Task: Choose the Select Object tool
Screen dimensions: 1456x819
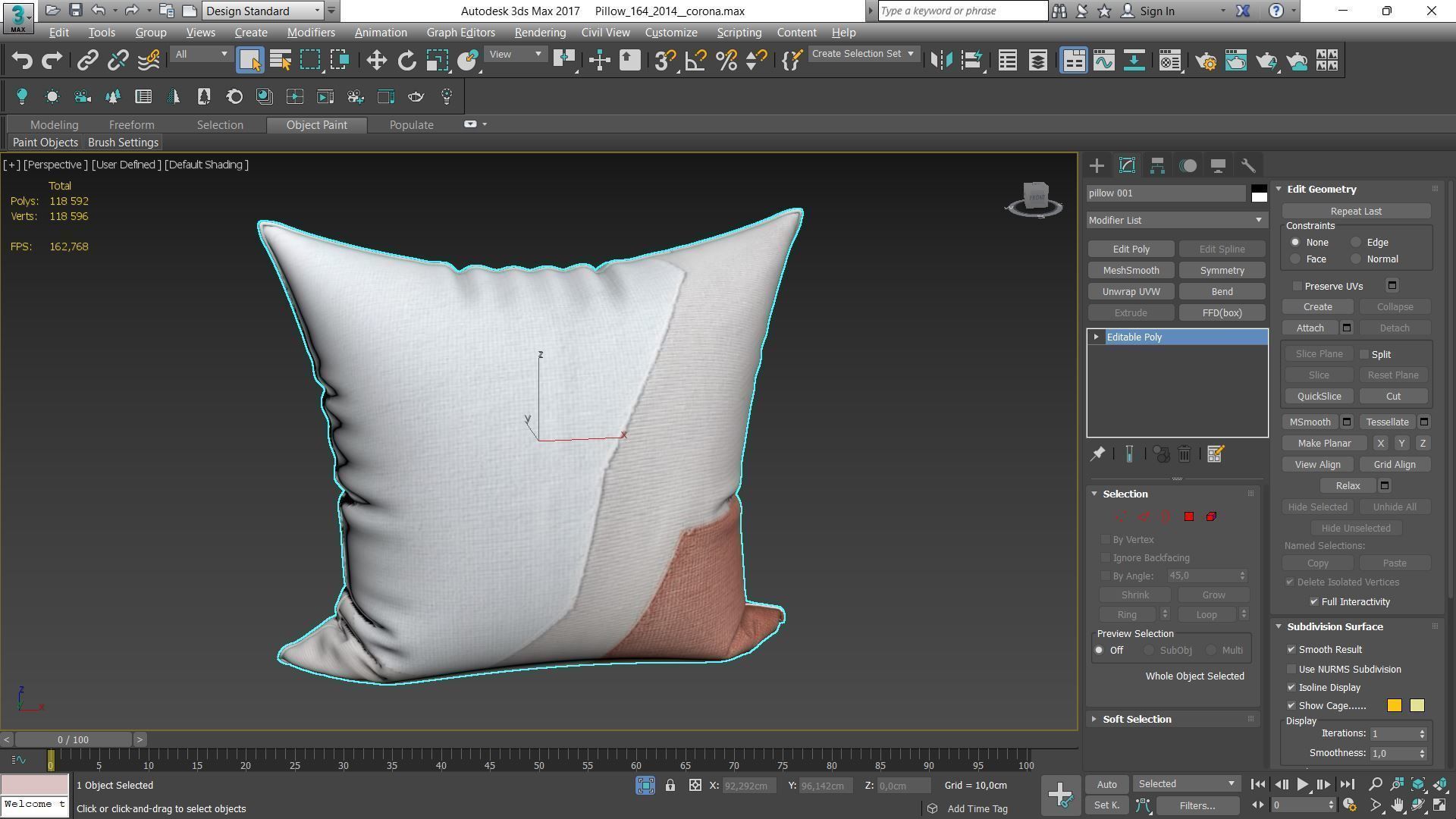Action: [249, 61]
